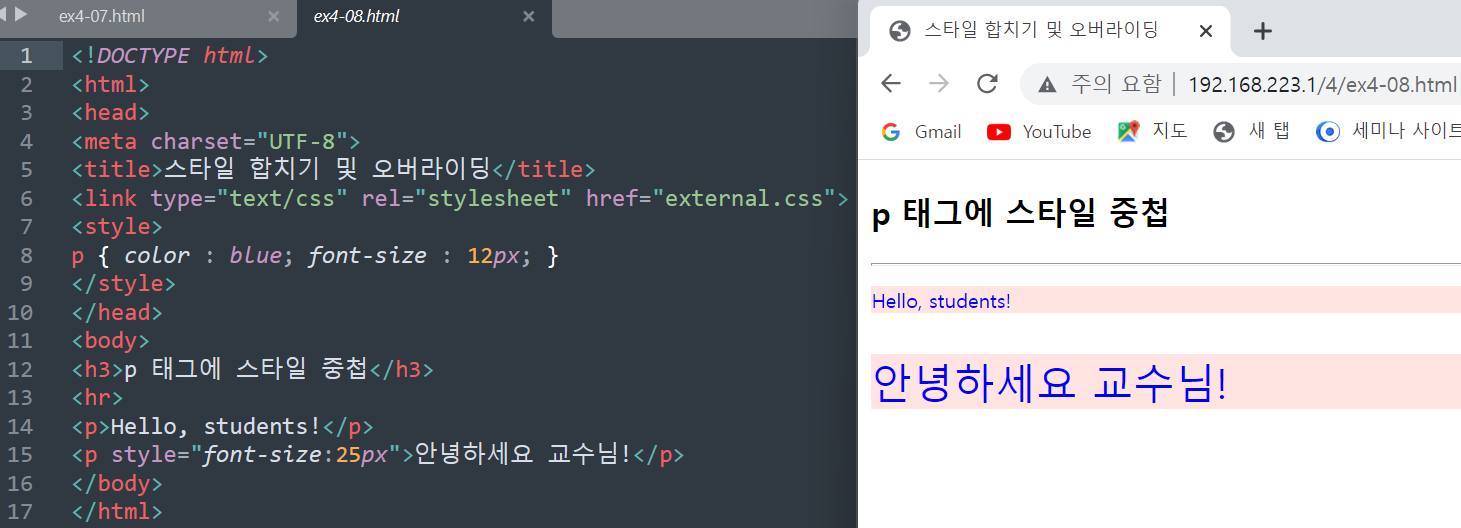Screen dimensions: 1461x528
Task: Open the YouTube bookmark
Action: [1039, 132]
